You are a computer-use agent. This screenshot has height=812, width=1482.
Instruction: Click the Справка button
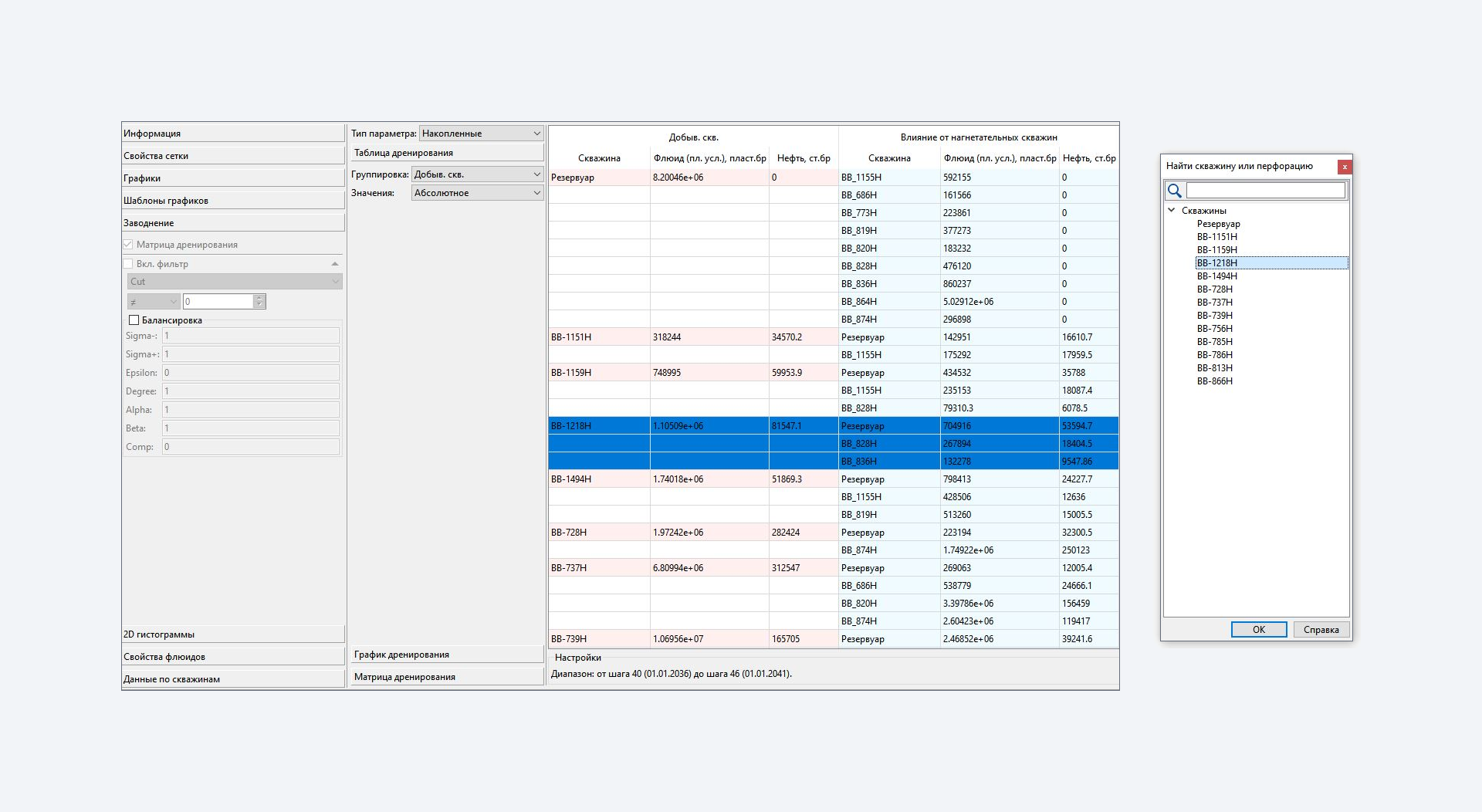[1321, 630]
